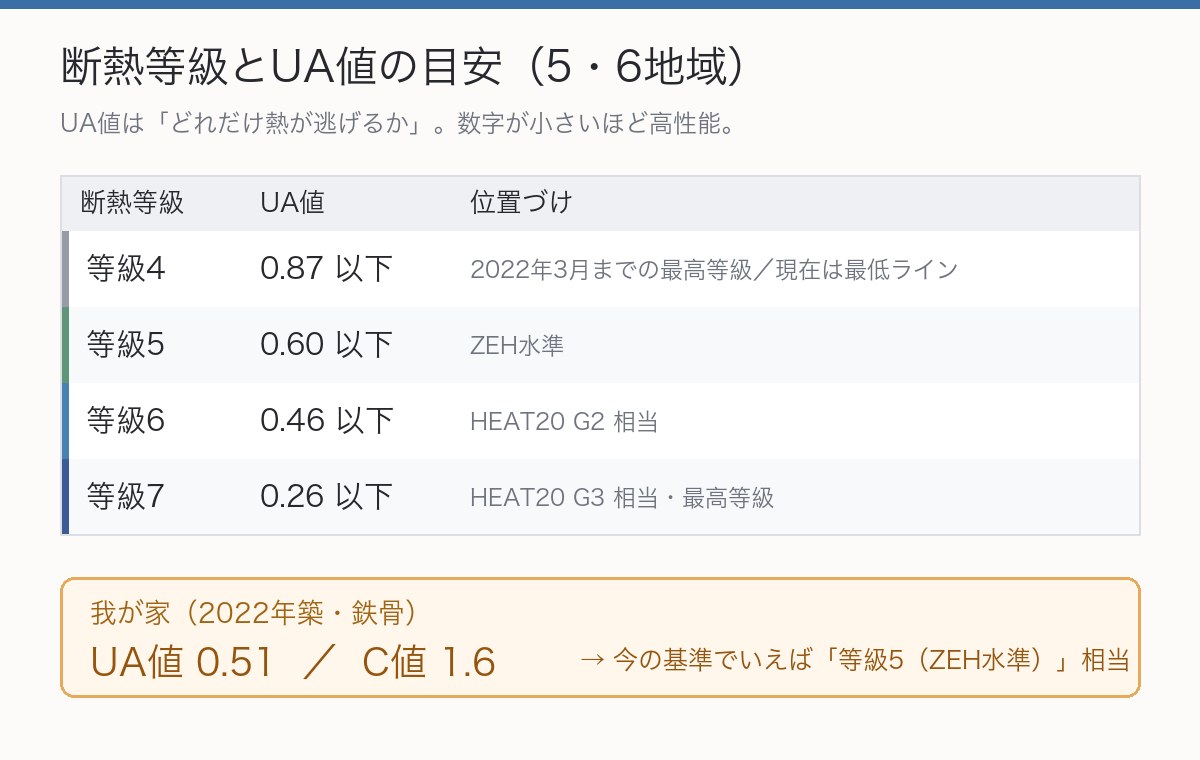
Task: Click the 我が家（2022年築・鉄骨） label
Action: click(254, 612)
